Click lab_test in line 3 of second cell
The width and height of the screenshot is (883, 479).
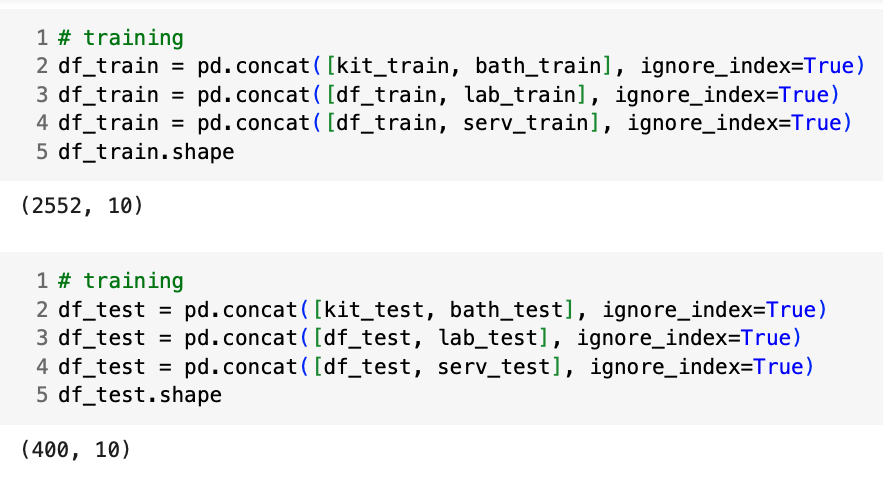[x=488, y=338]
